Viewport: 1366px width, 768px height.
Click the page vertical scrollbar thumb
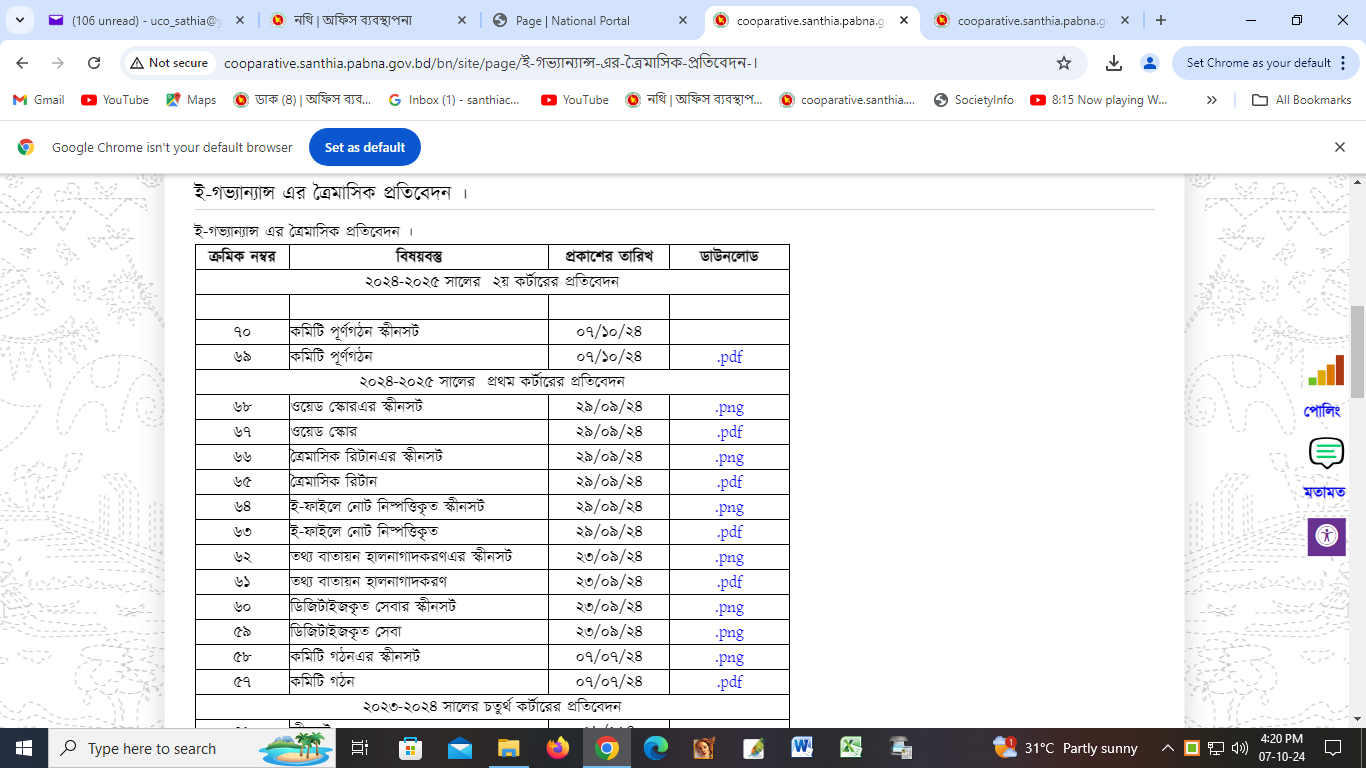pyautogui.click(x=1357, y=350)
